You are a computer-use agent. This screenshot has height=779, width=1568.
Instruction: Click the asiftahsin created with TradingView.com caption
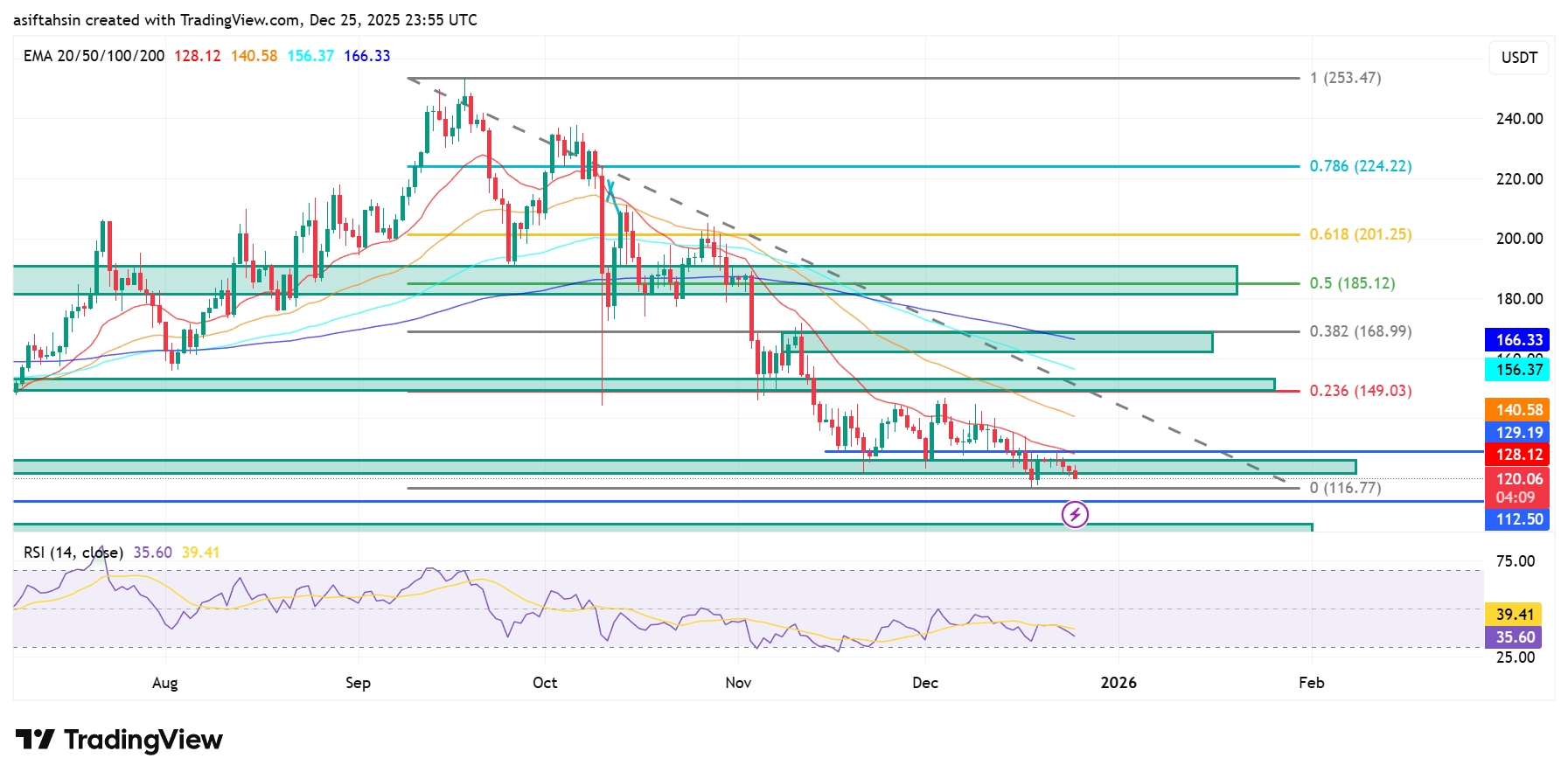245,20
